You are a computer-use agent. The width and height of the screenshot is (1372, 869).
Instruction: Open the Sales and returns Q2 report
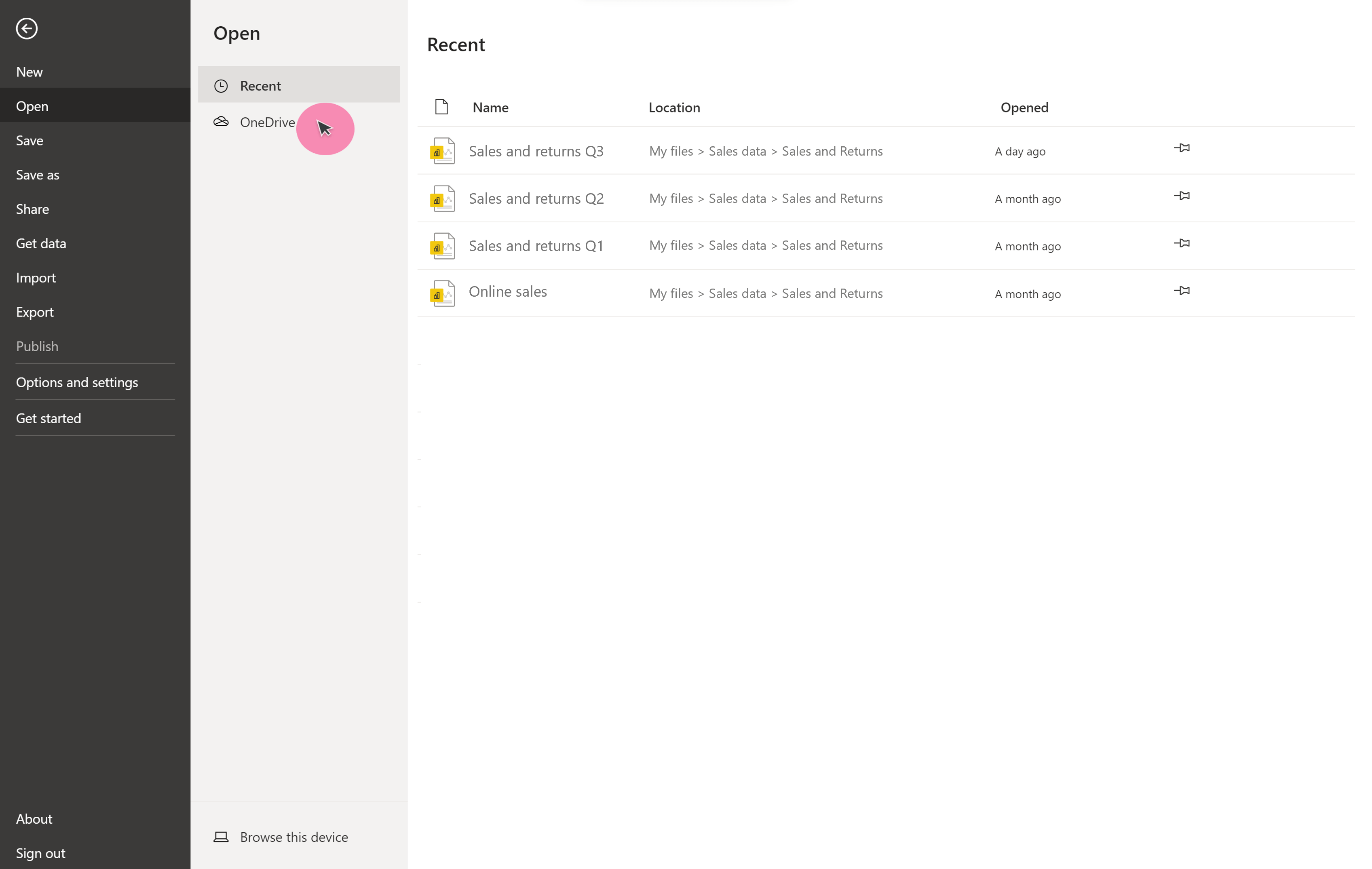536,198
